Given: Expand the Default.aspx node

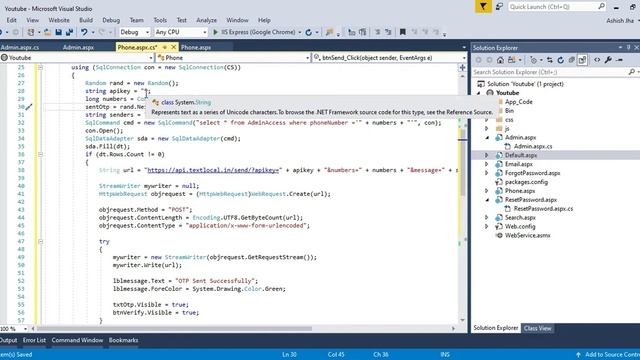Looking at the screenshot, I should pos(487,155).
